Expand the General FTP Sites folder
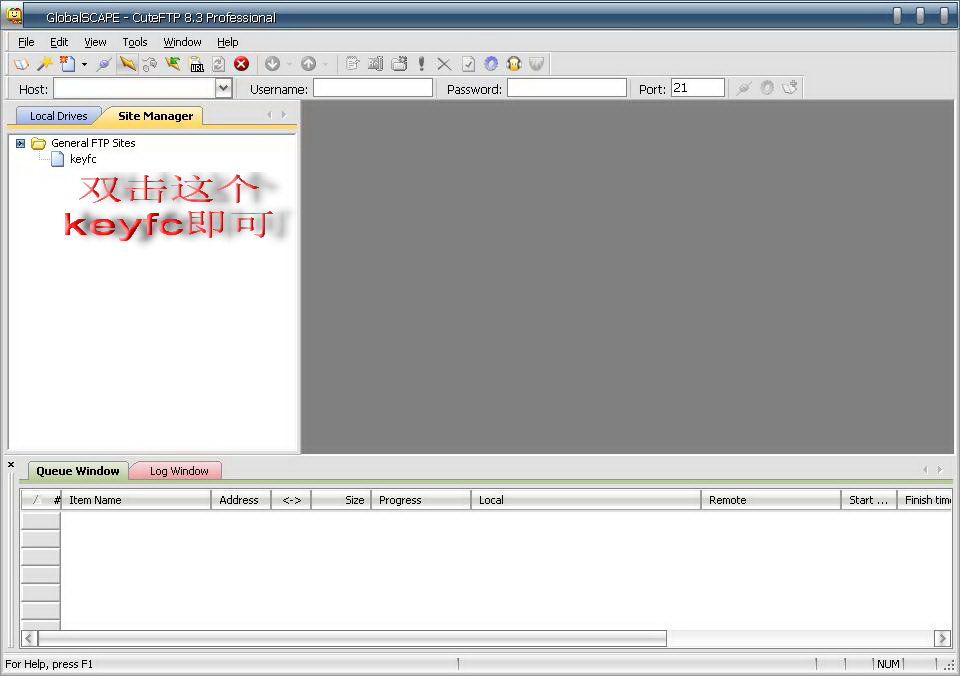This screenshot has width=960, height=676. [x=21, y=143]
